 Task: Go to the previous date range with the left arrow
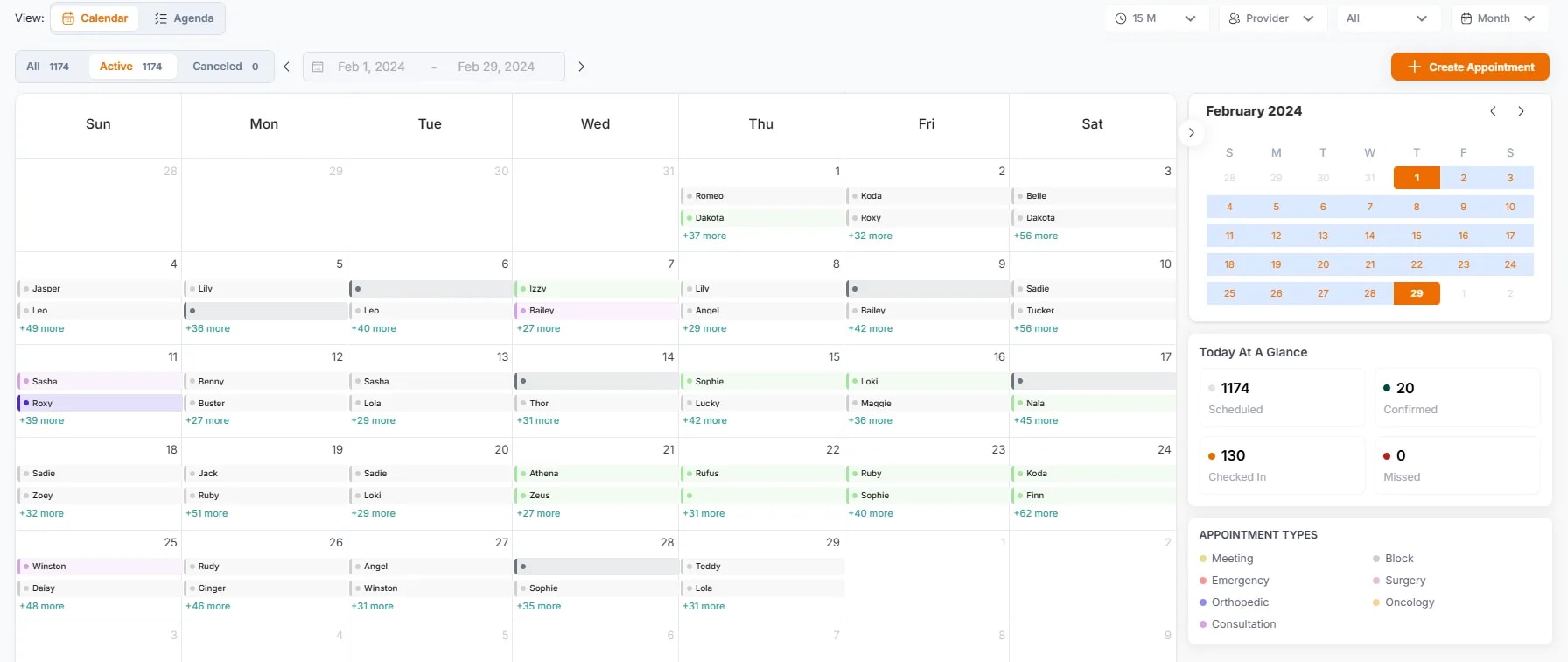pyautogui.click(x=286, y=67)
